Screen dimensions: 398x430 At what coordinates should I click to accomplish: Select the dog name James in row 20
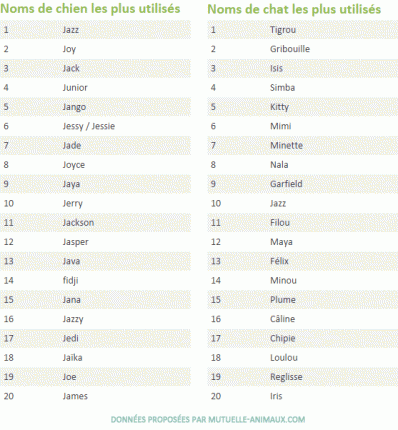(75, 396)
